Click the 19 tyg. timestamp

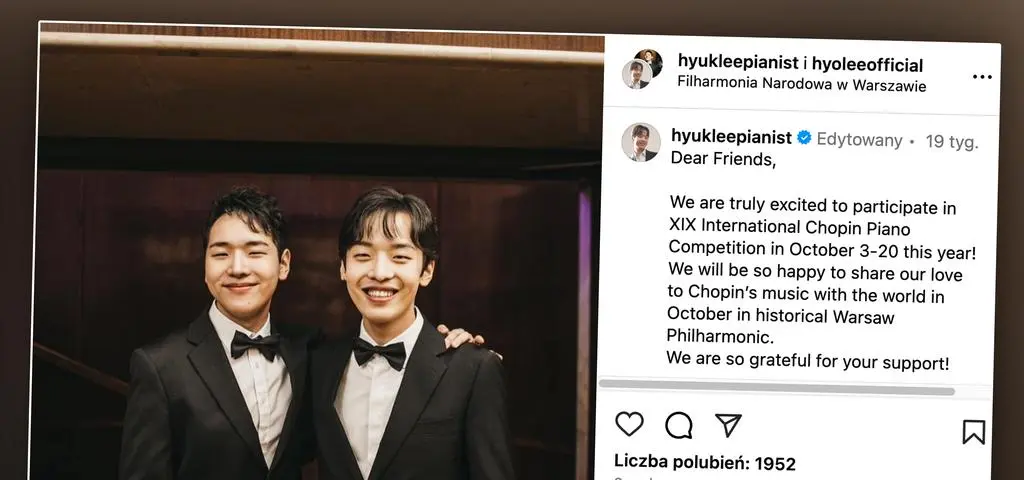tap(952, 142)
